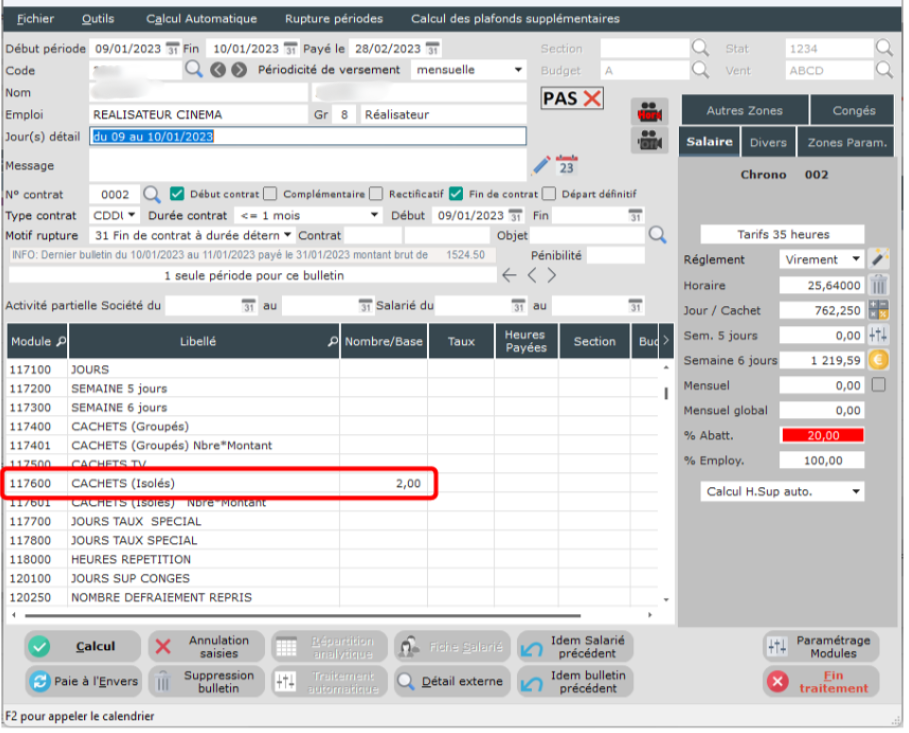Viewport: 909px width, 733px height.
Task: Click the magic wand icon beside Réglement
Action: pos(879,259)
